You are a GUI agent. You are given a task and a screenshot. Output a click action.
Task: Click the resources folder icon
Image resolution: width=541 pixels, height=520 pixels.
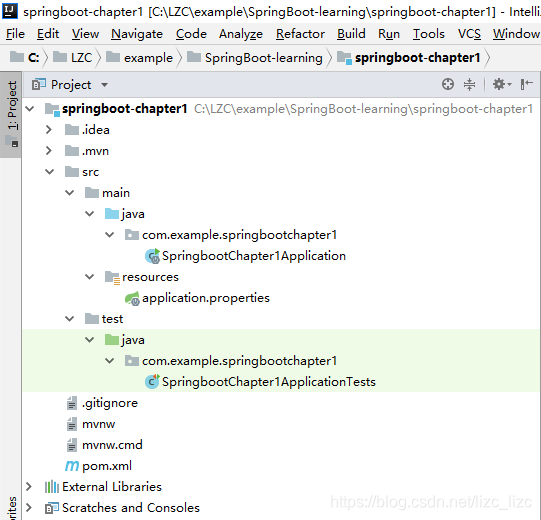pyautogui.click(x=112, y=277)
